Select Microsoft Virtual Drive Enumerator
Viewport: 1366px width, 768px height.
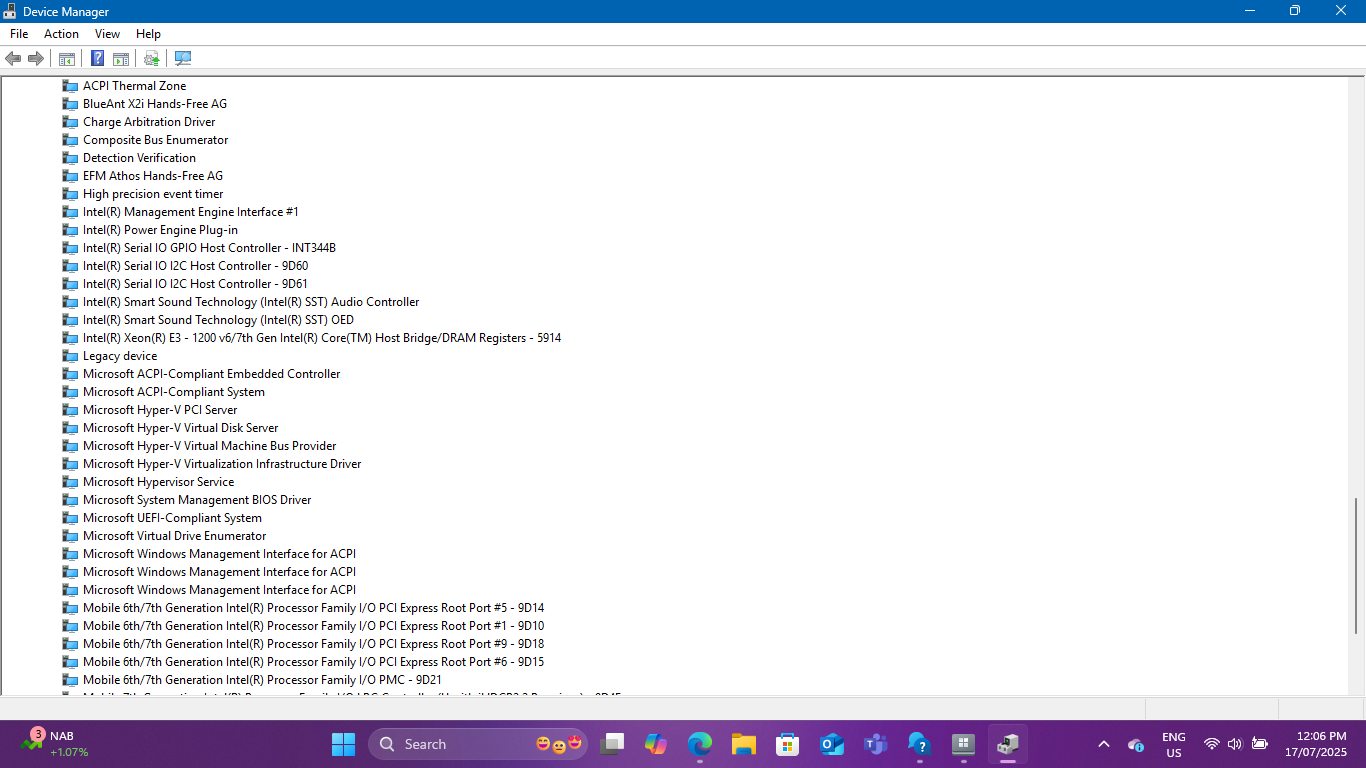[x=174, y=536]
